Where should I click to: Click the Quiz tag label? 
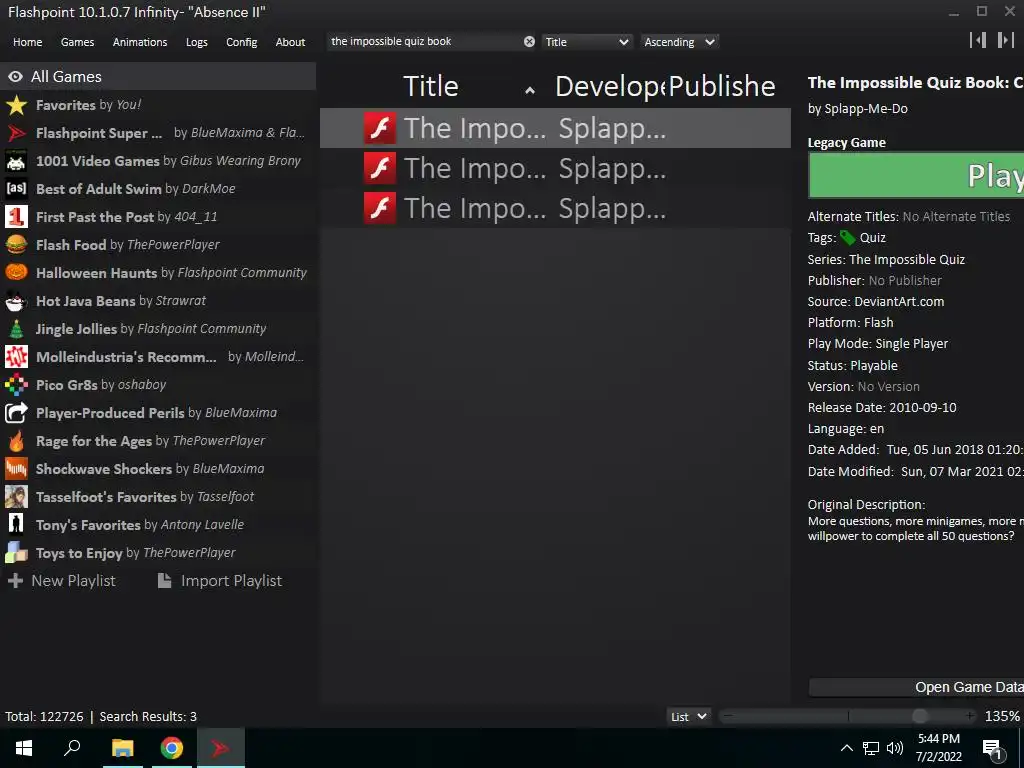click(872, 238)
